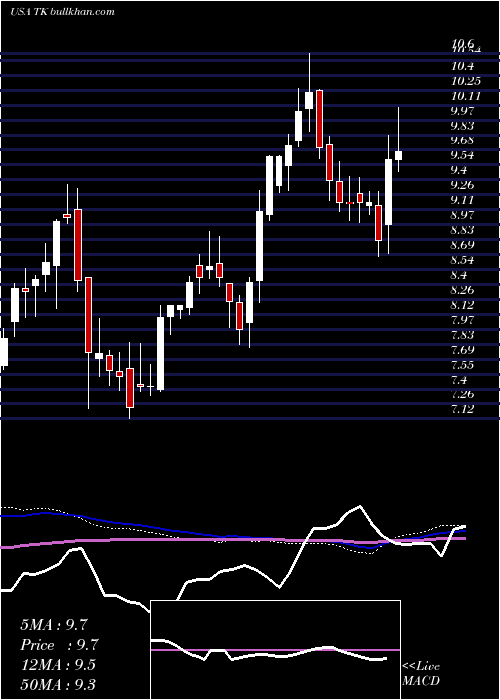Select the 7.55 price axis label

pyautogui.click(x=462, y=365)
